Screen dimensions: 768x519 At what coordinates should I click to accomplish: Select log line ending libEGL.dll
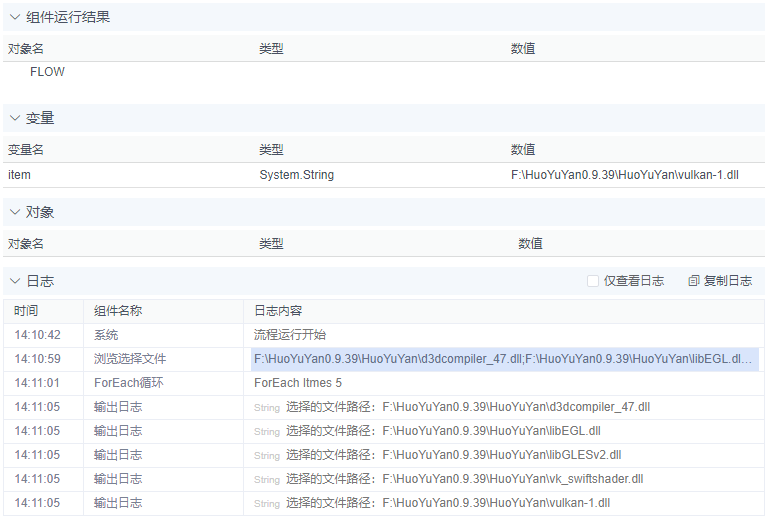pyautogui.click(x=384, y=431)
